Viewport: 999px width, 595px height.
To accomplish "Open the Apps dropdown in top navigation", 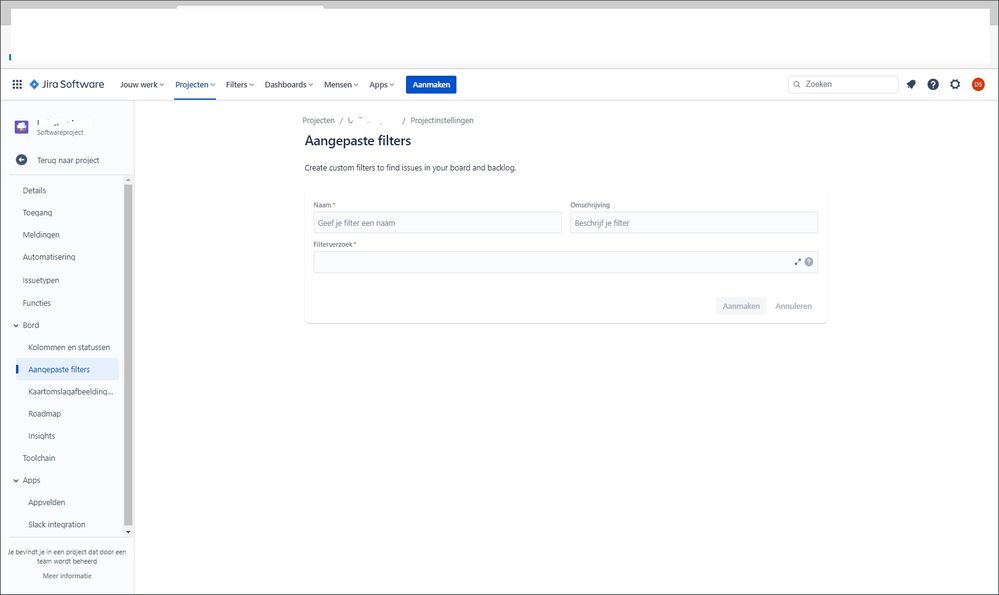I will coord(382,84).
